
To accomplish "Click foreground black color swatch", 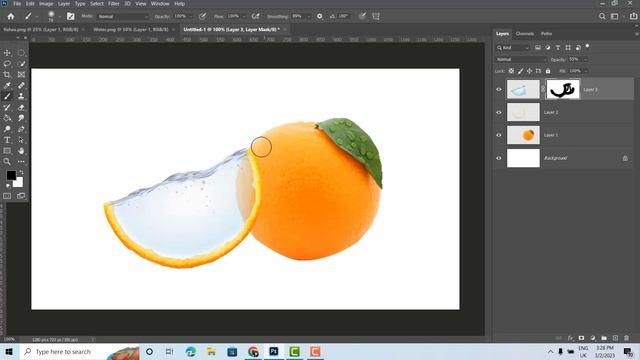I will coord(11,176).
